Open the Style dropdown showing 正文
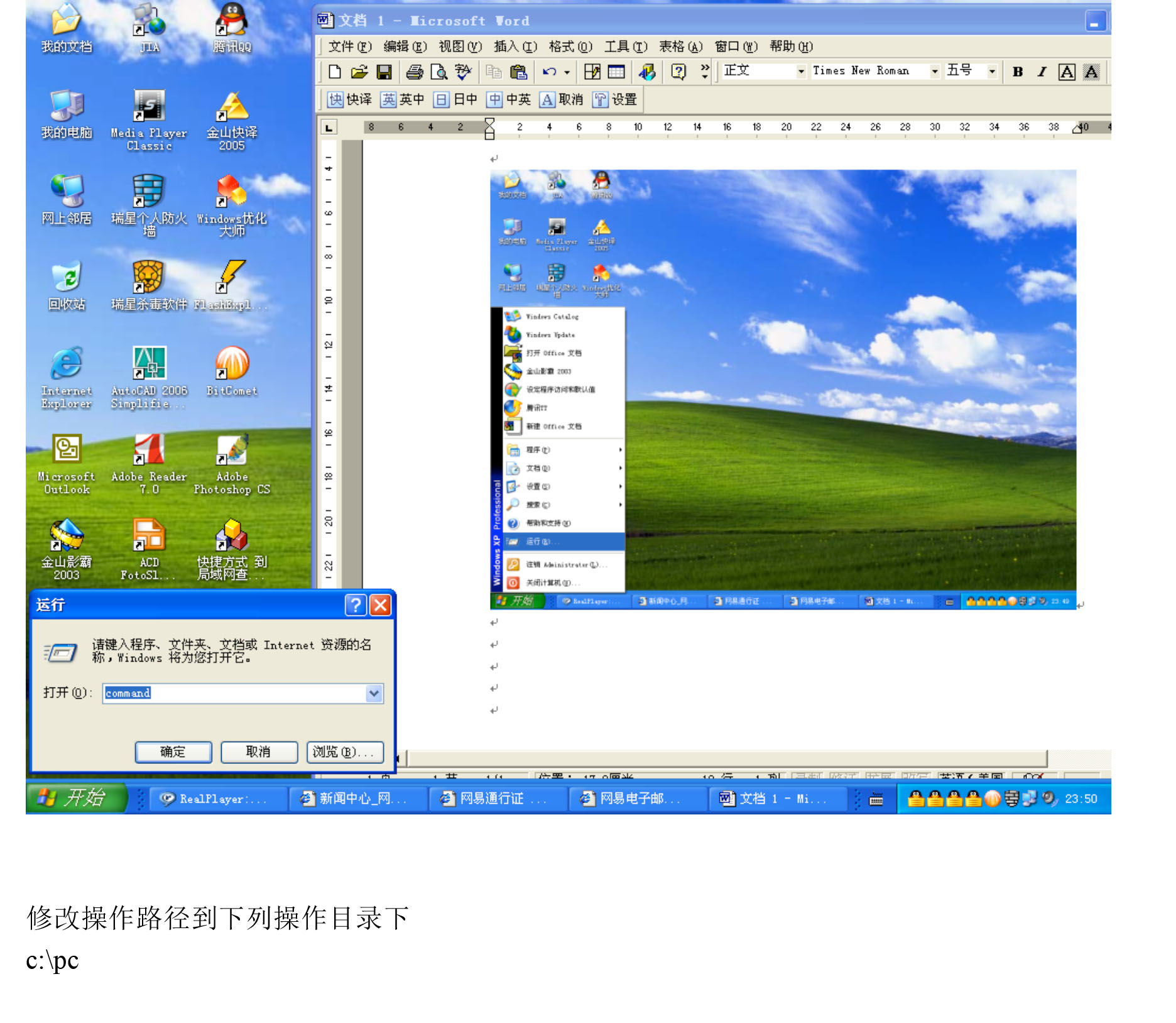Screen dimensions: 1176x1023 pos(801,72)
